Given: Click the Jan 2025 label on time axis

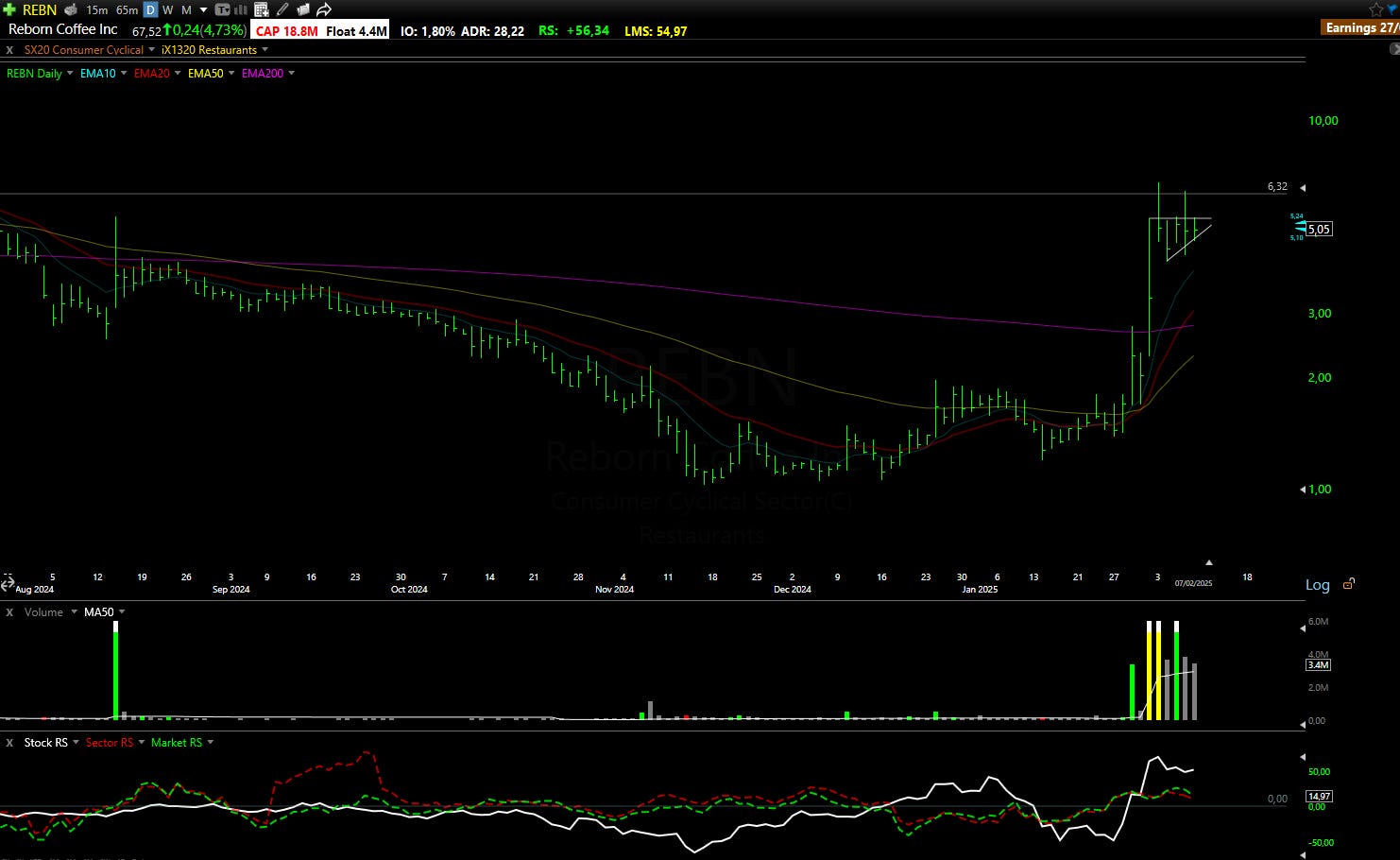Looking at the screenshot, I should pos(980,590).
